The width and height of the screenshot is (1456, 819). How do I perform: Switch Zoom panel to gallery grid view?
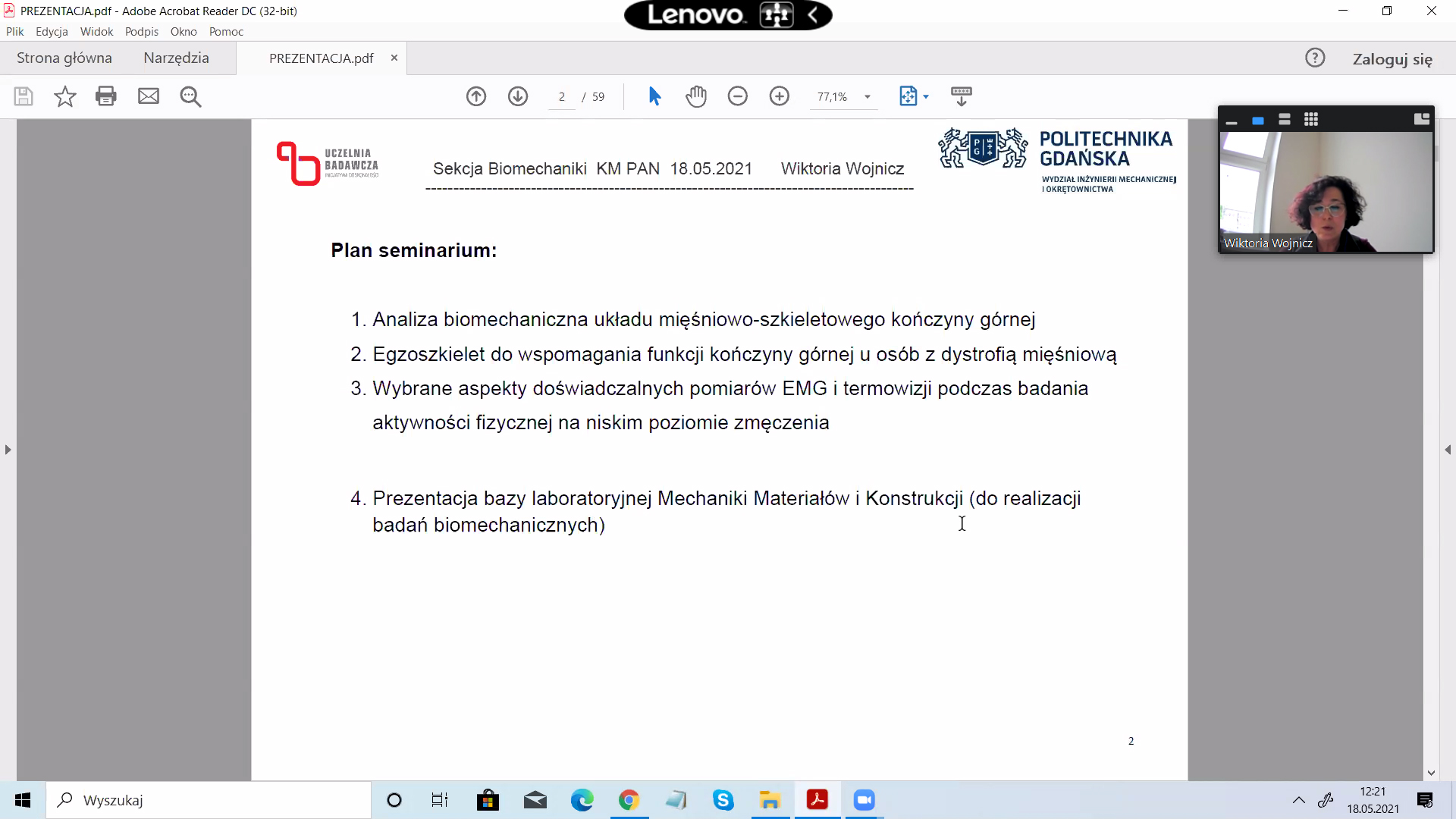point(1311,120)
